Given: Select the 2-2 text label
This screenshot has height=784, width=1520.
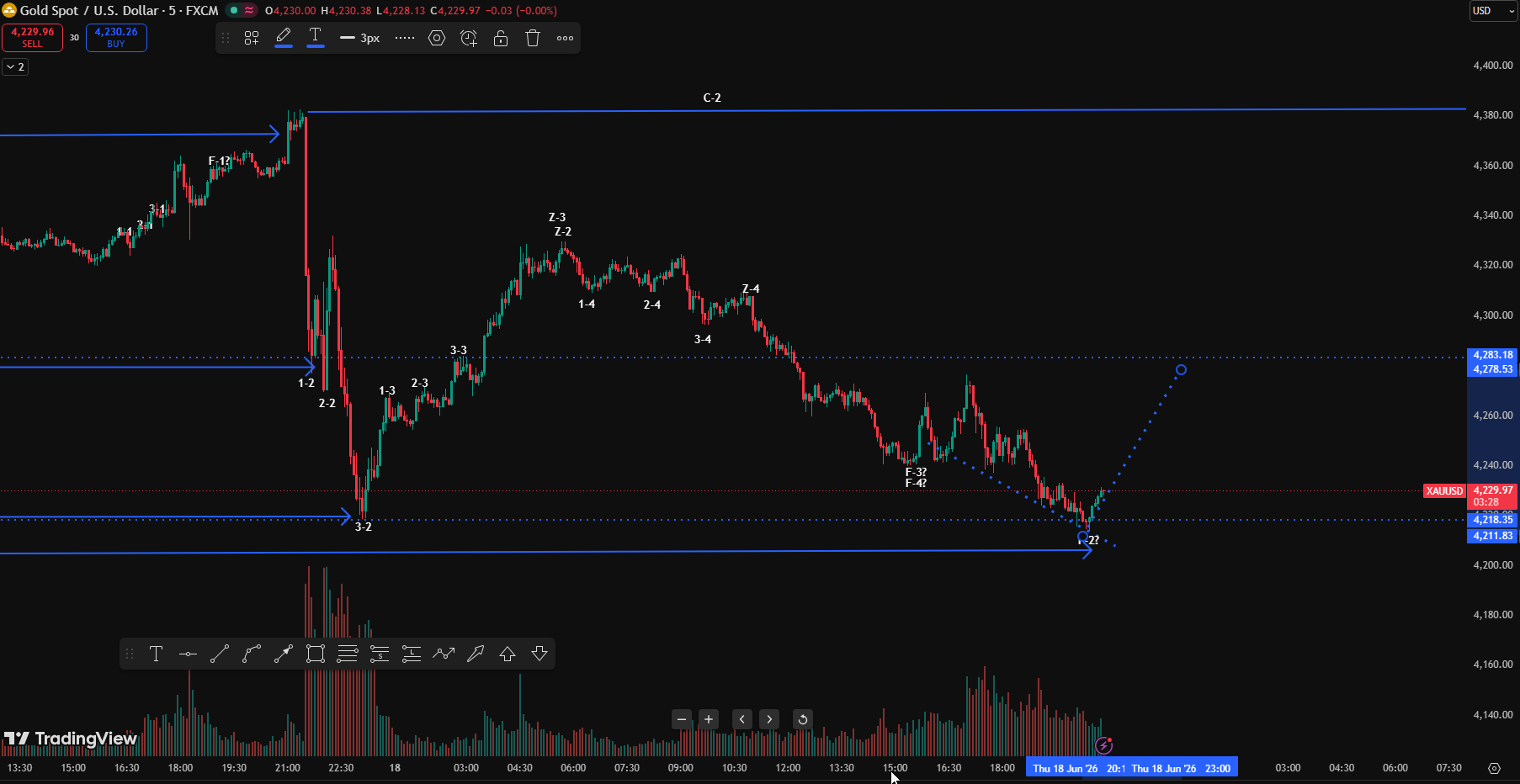Looking at the screenshot, I should point(327,403).
